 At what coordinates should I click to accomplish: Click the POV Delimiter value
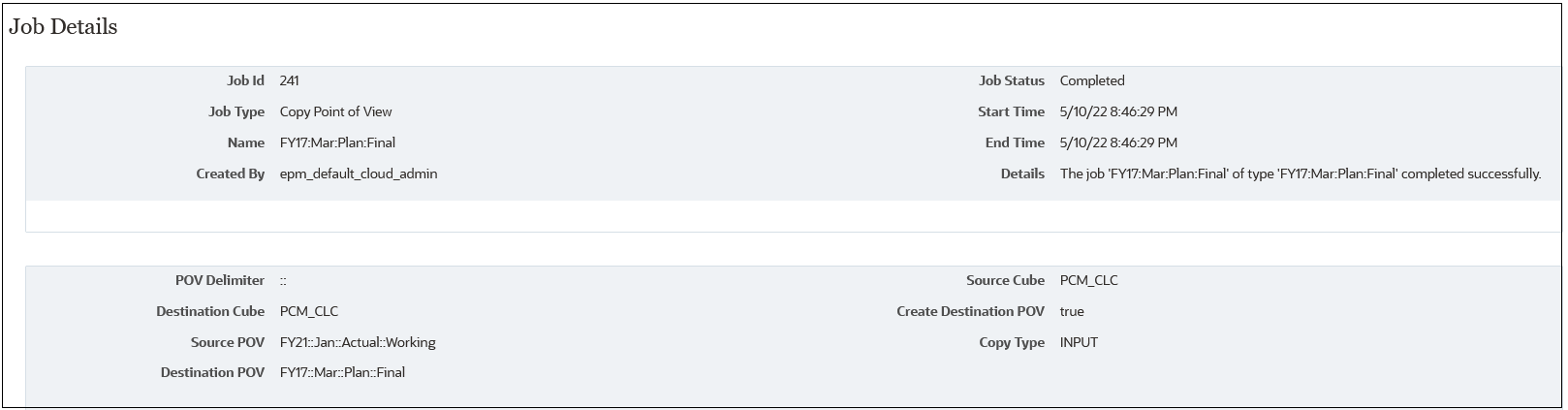coord(283,281)
